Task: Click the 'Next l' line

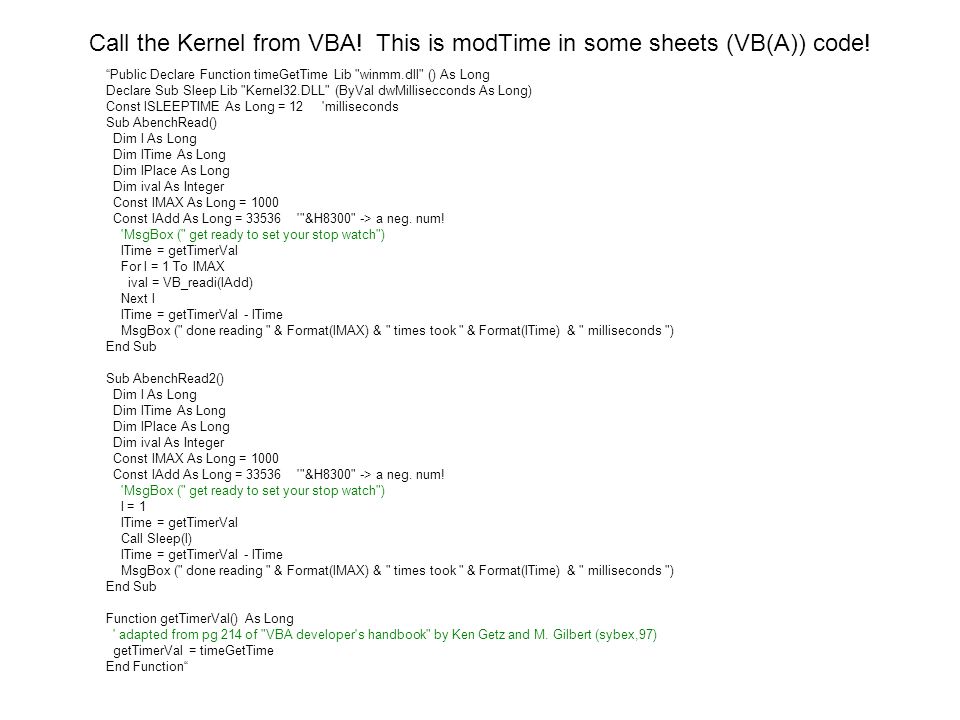Action: (138, 298)
